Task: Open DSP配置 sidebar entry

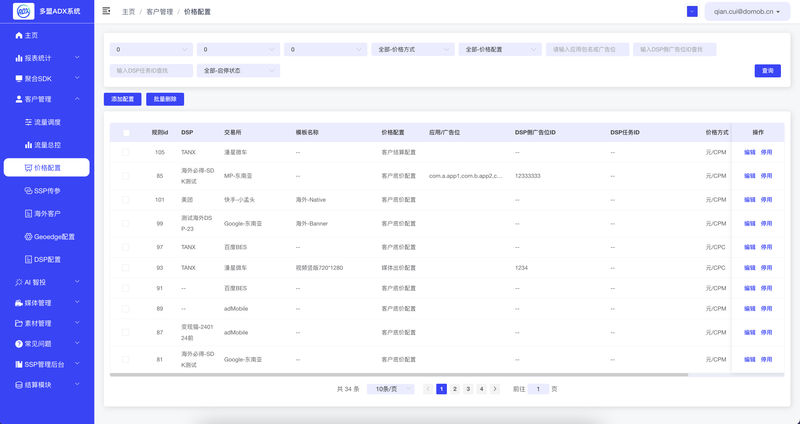Action: tap(47, 259)
